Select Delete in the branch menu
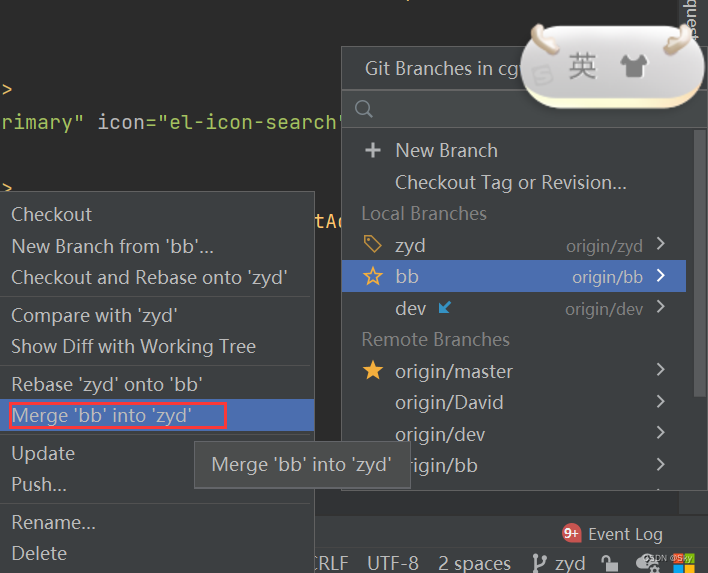This screenshot has height=573, width=708. [x=157, y=554]
